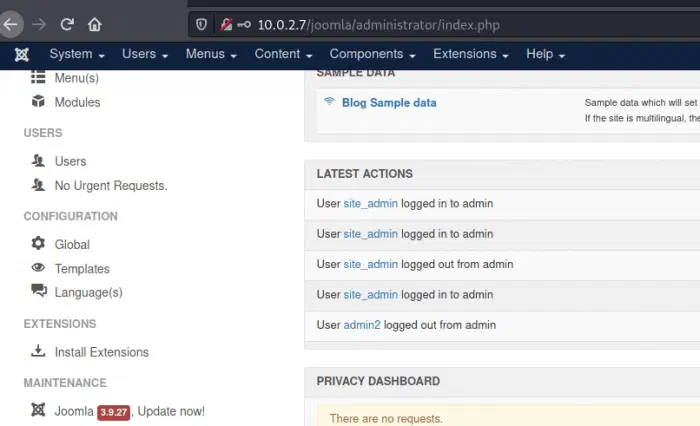The height and width of the screenshot is (426, 700).
Task: Click the Maintenance section heading
Action: click(x=65, y=383)
